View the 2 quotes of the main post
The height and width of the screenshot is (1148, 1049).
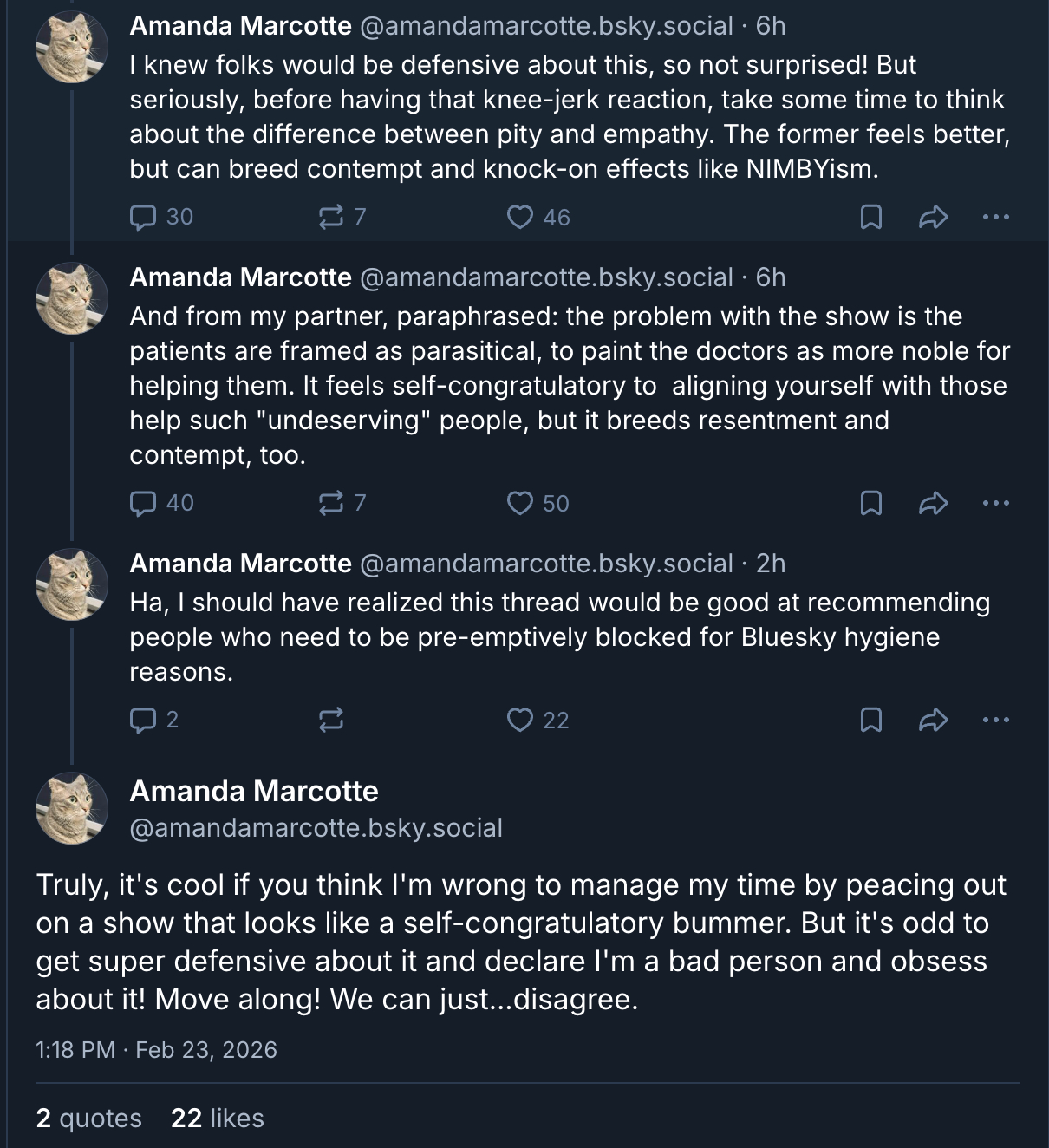88,1119
